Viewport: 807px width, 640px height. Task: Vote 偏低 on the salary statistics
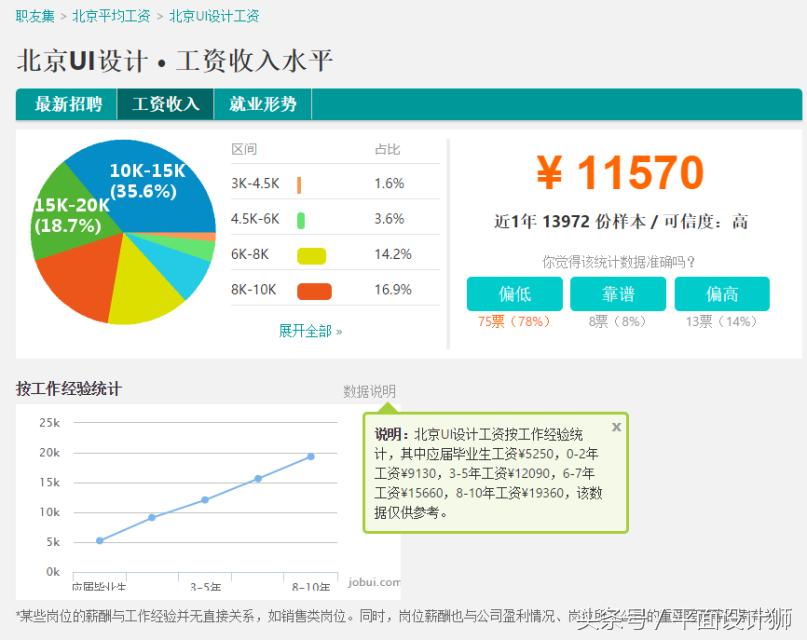[514, 294]
